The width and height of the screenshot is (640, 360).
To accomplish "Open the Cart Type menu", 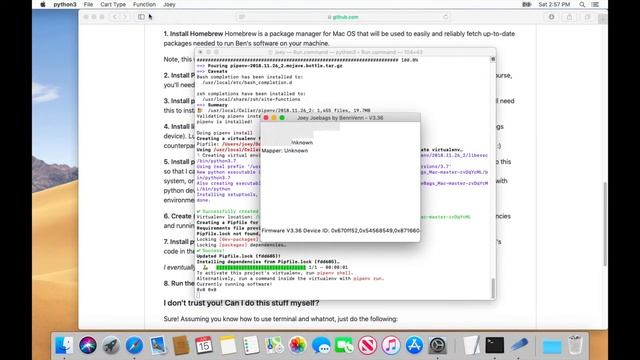I will coord(113,4).
